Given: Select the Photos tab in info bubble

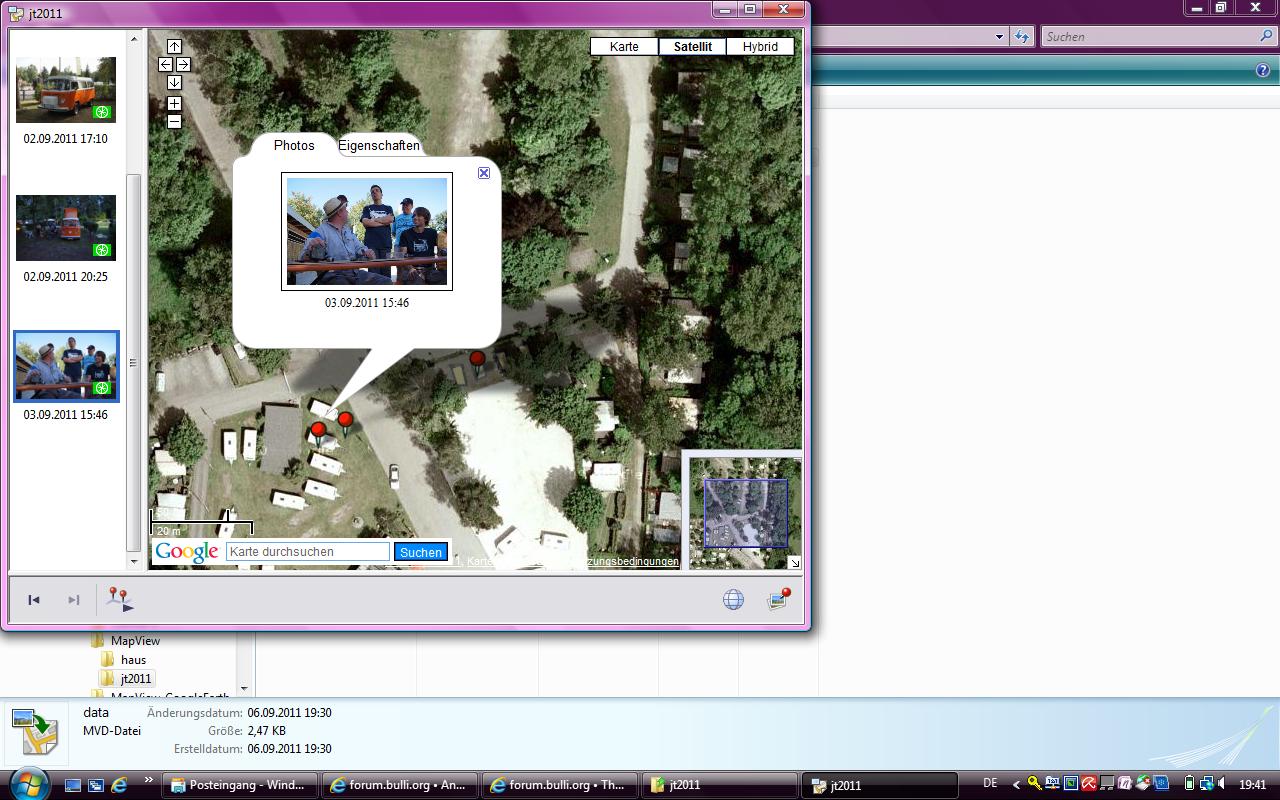Looking at the screenshot, I should coord(294,146).
